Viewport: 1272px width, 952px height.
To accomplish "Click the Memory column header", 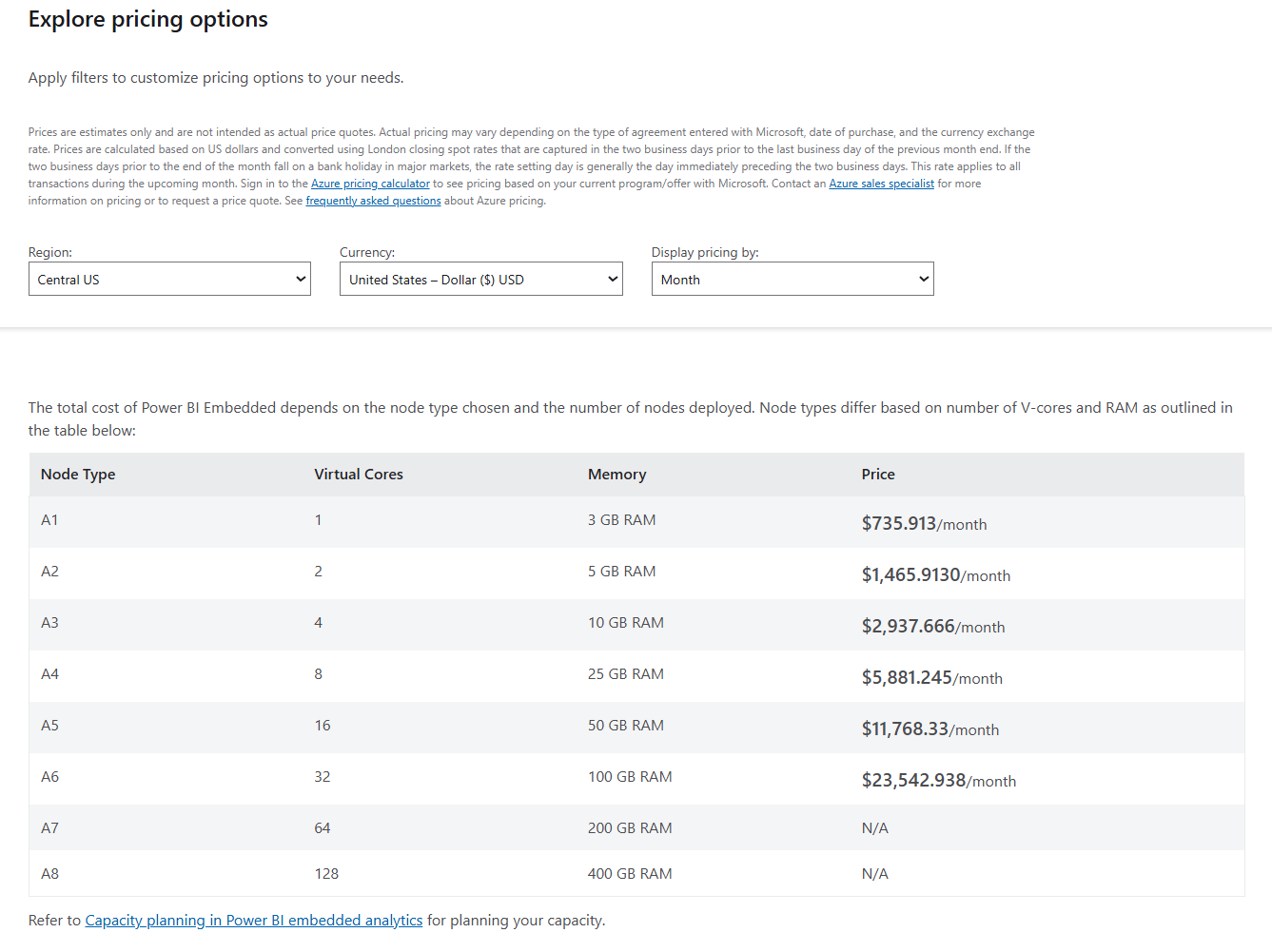I will click(x=616, y=475).
